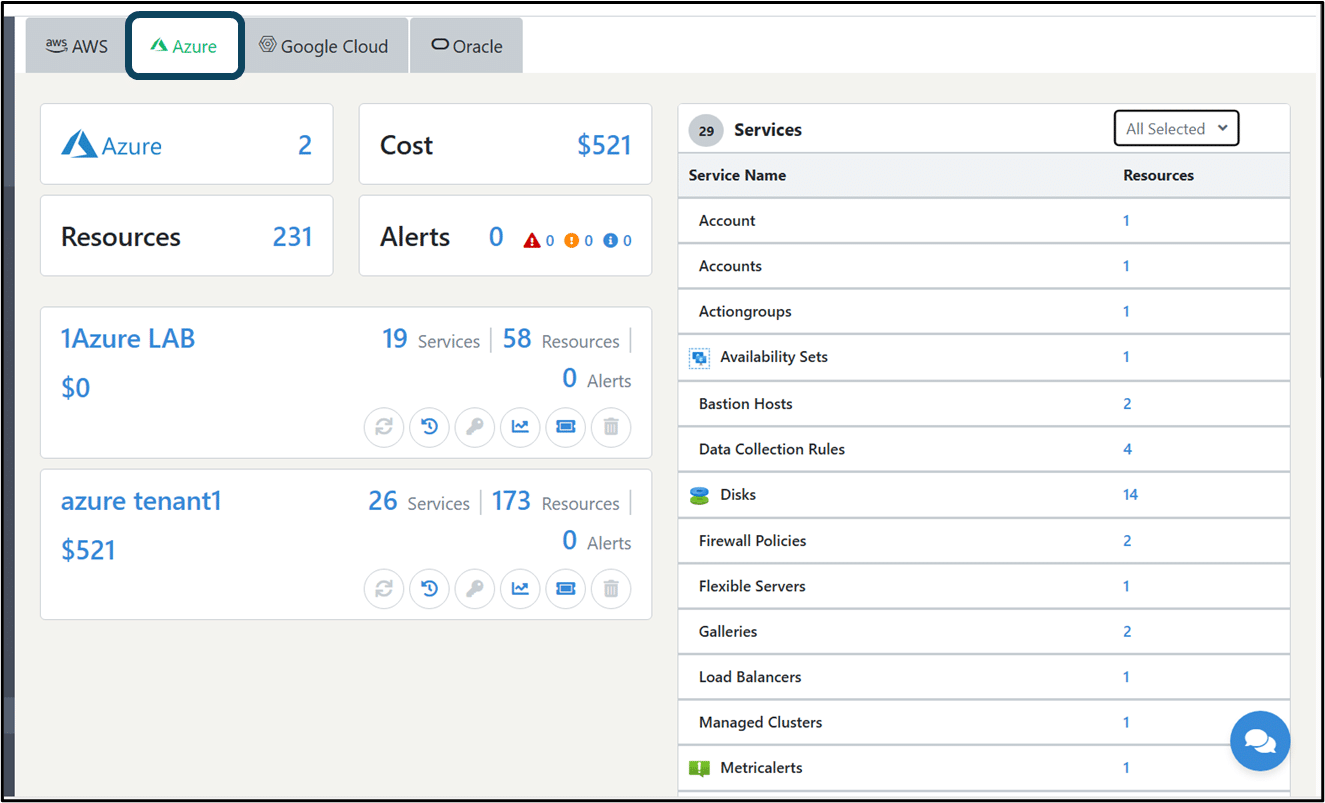This screenshot has width=1325, height=803.
Task: Click the total Resources count 231
Action: coord(292,237)
